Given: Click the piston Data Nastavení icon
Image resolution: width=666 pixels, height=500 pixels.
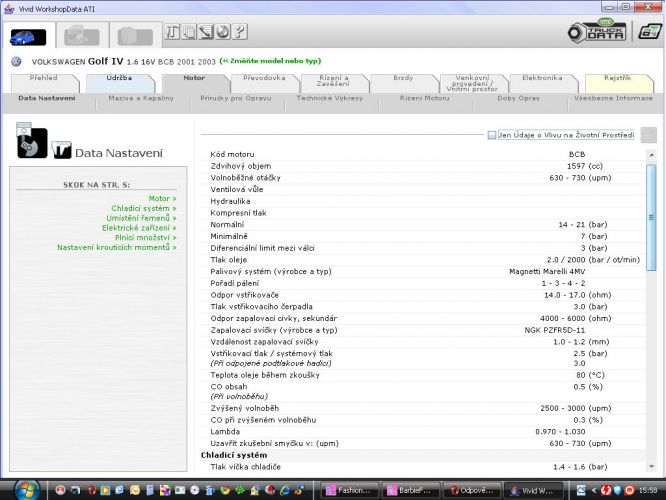Looking at the screenshot, I should tap(32, 141).
